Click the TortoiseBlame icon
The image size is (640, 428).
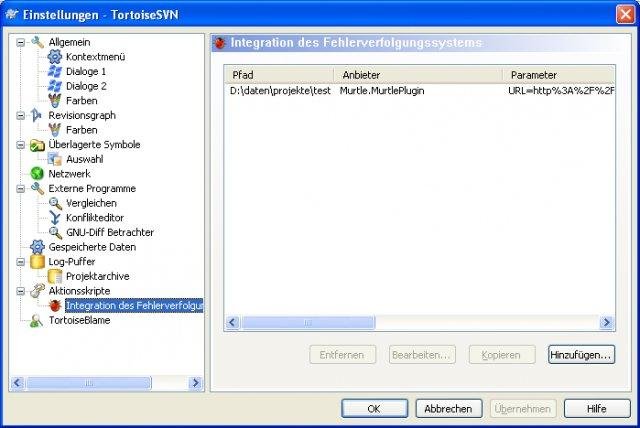pyautogui.click(x=36, y=320)
